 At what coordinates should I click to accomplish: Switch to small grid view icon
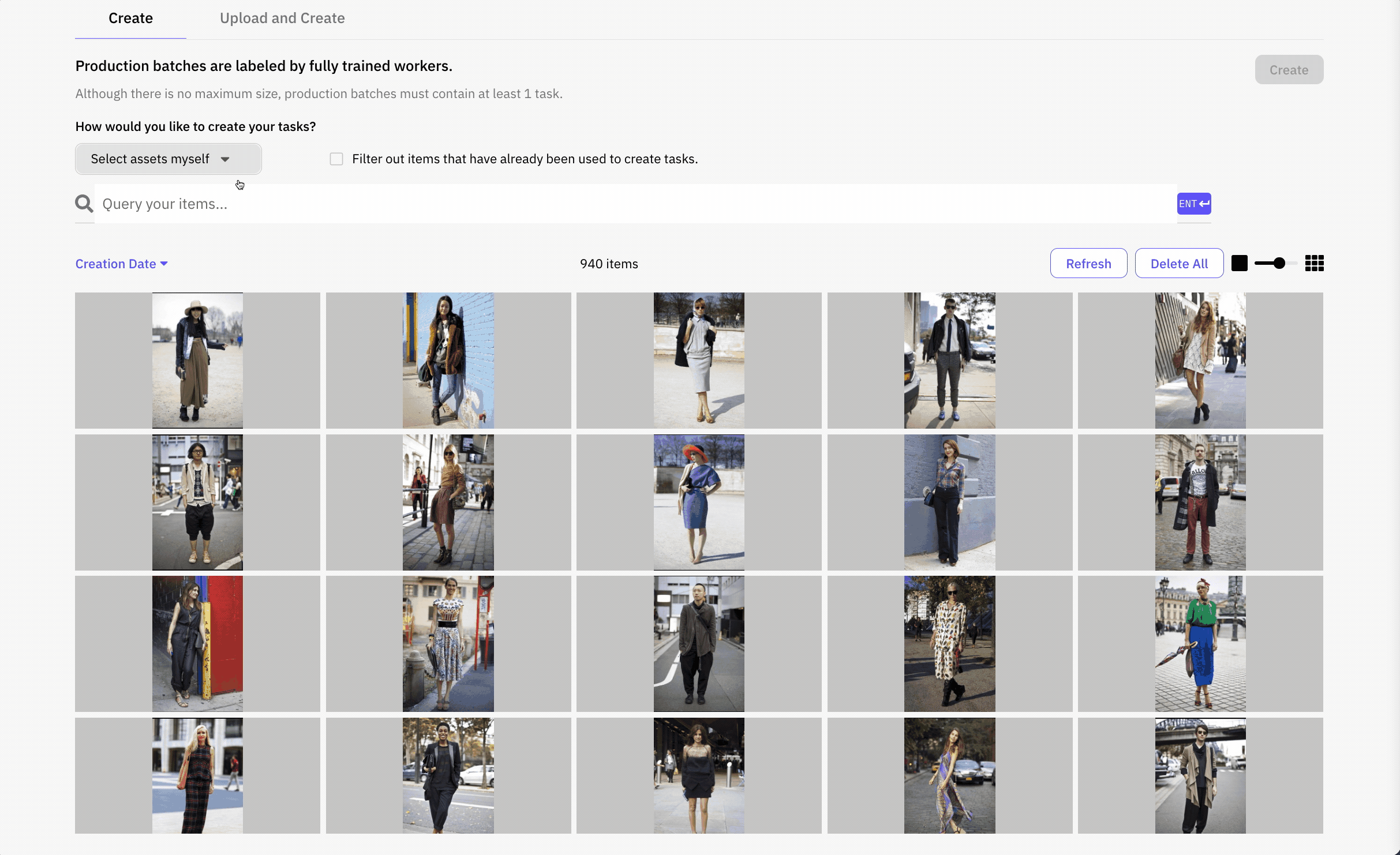pyautogui.click(x=1314, y=264)
